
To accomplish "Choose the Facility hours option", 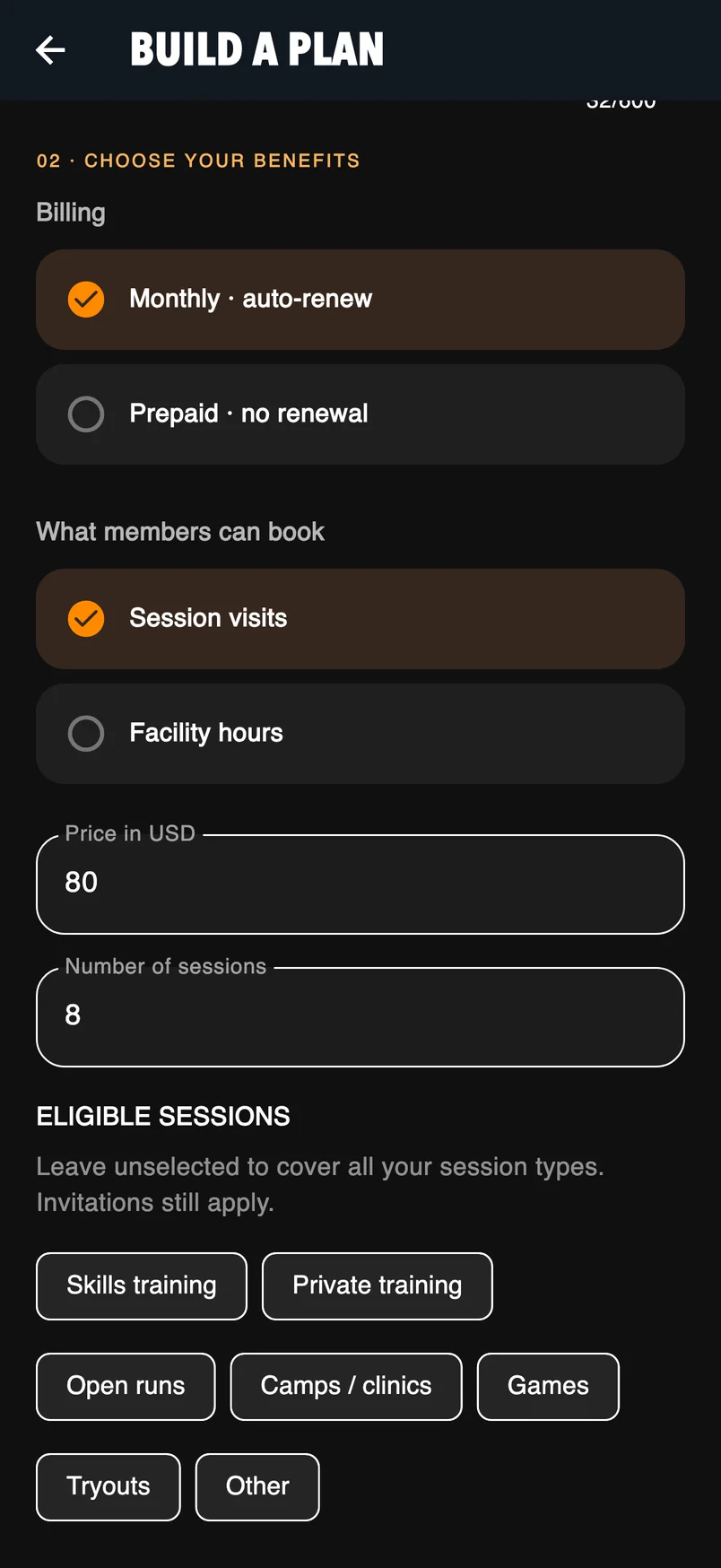I will tap(360, 734).
